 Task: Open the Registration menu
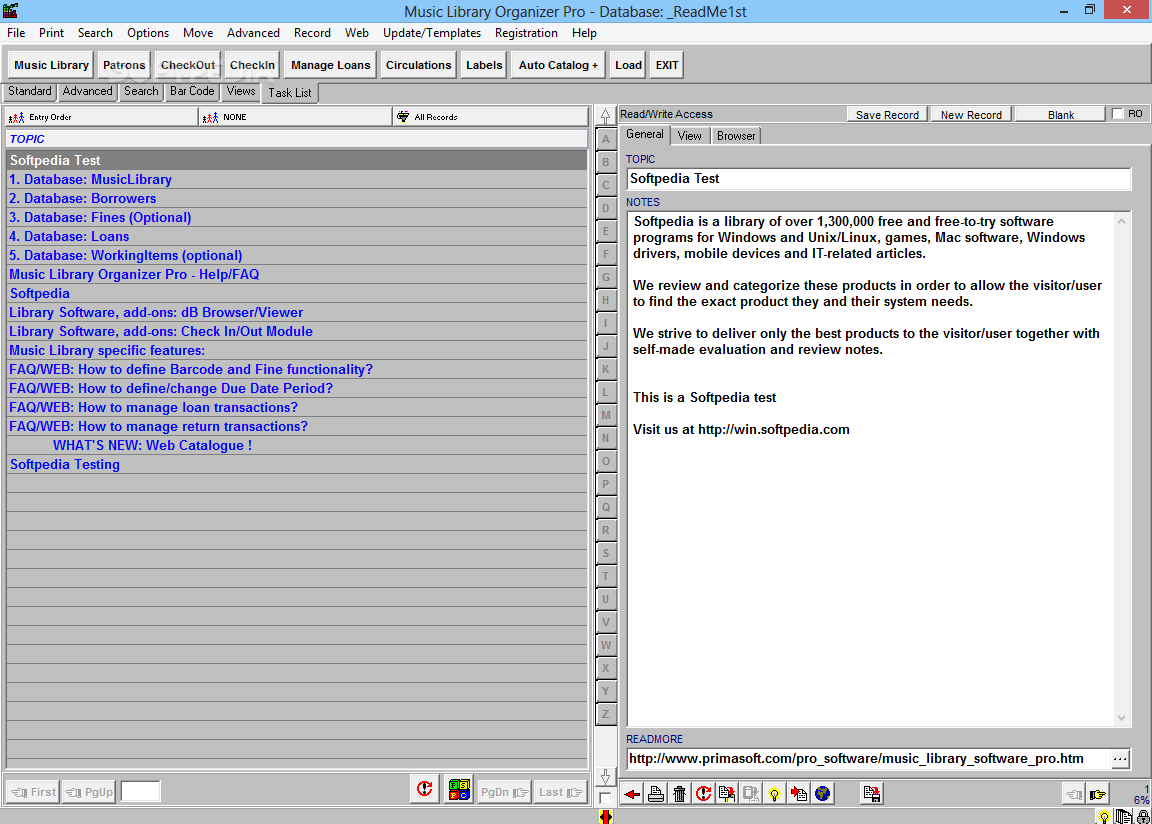(526, 33)
